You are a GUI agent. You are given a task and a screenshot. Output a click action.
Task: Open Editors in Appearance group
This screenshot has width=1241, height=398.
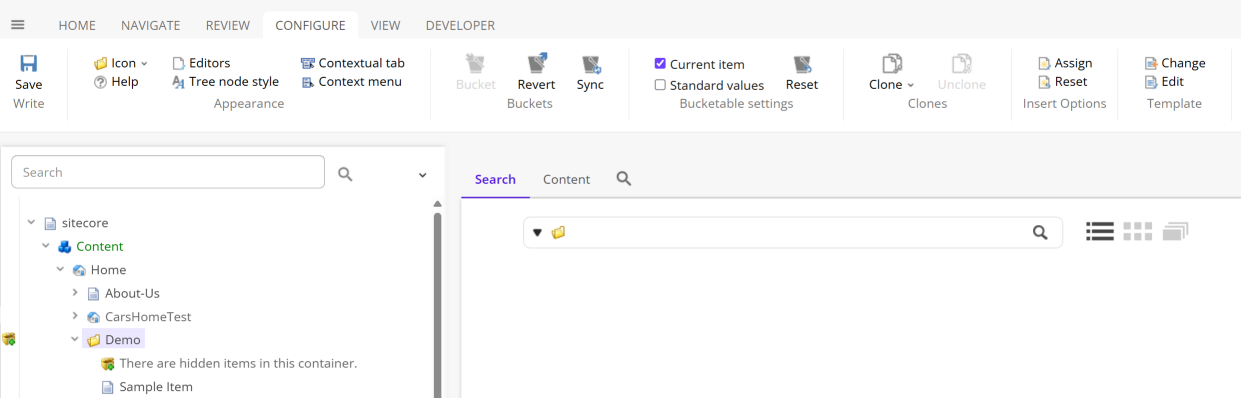[201, 63]
